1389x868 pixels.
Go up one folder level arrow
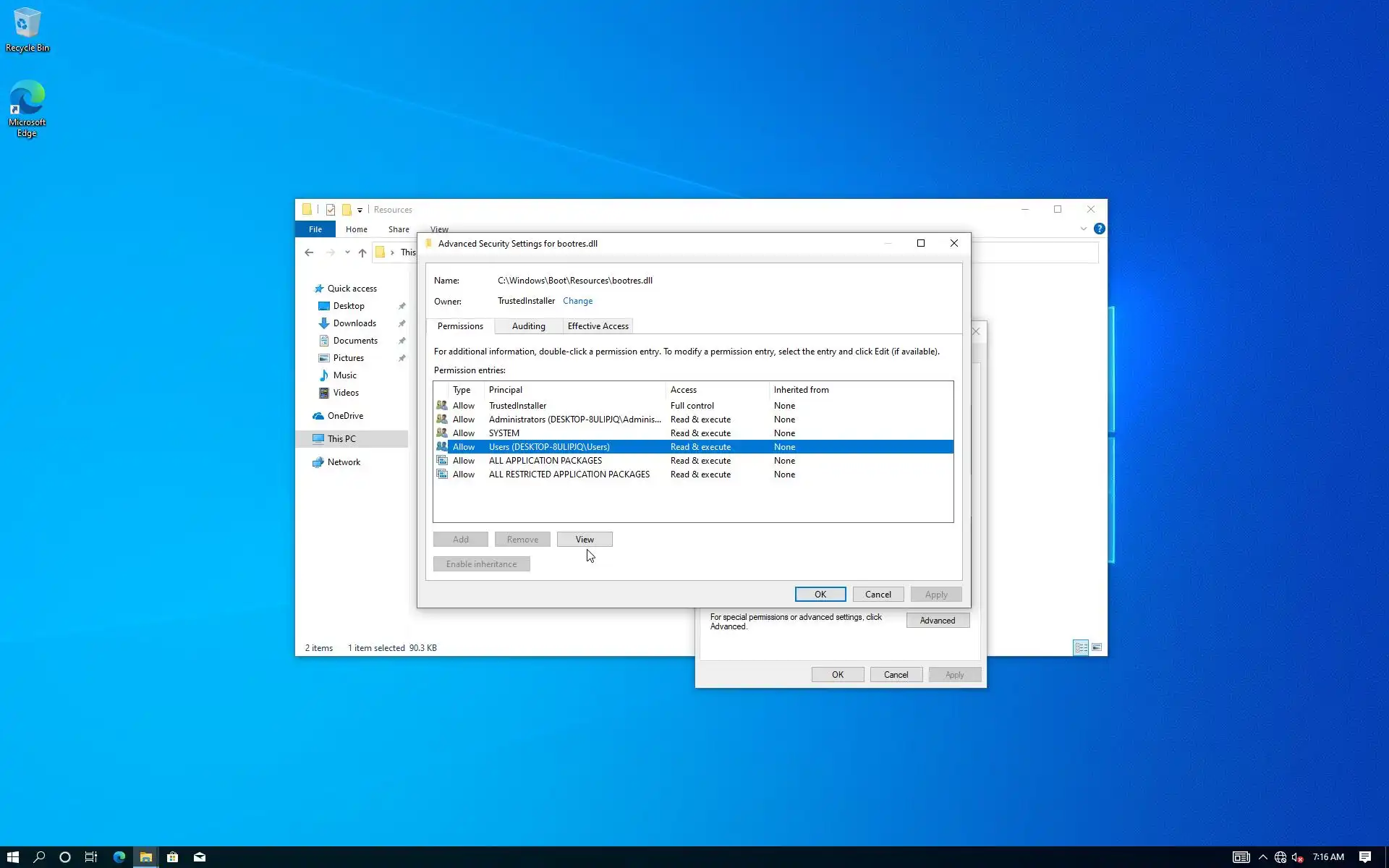(x=362, y=252)
